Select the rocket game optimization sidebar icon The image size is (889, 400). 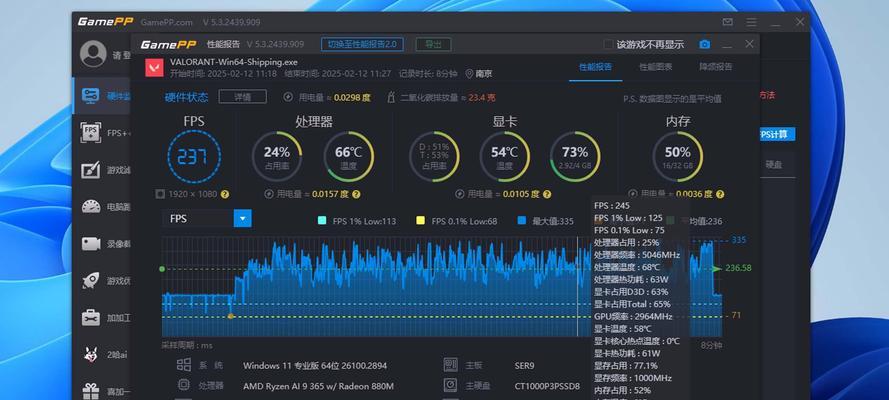[x=91, y=280]
